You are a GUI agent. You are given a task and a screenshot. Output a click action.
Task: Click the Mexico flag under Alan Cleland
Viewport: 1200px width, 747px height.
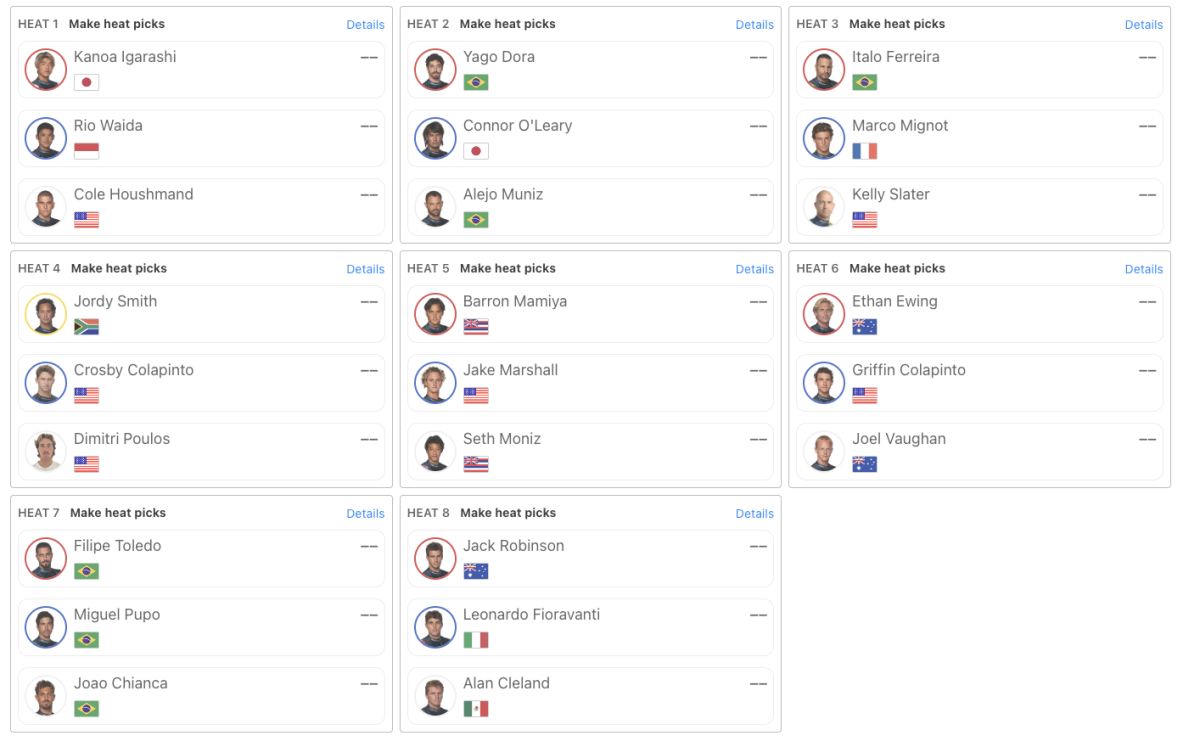pos(476,709)
